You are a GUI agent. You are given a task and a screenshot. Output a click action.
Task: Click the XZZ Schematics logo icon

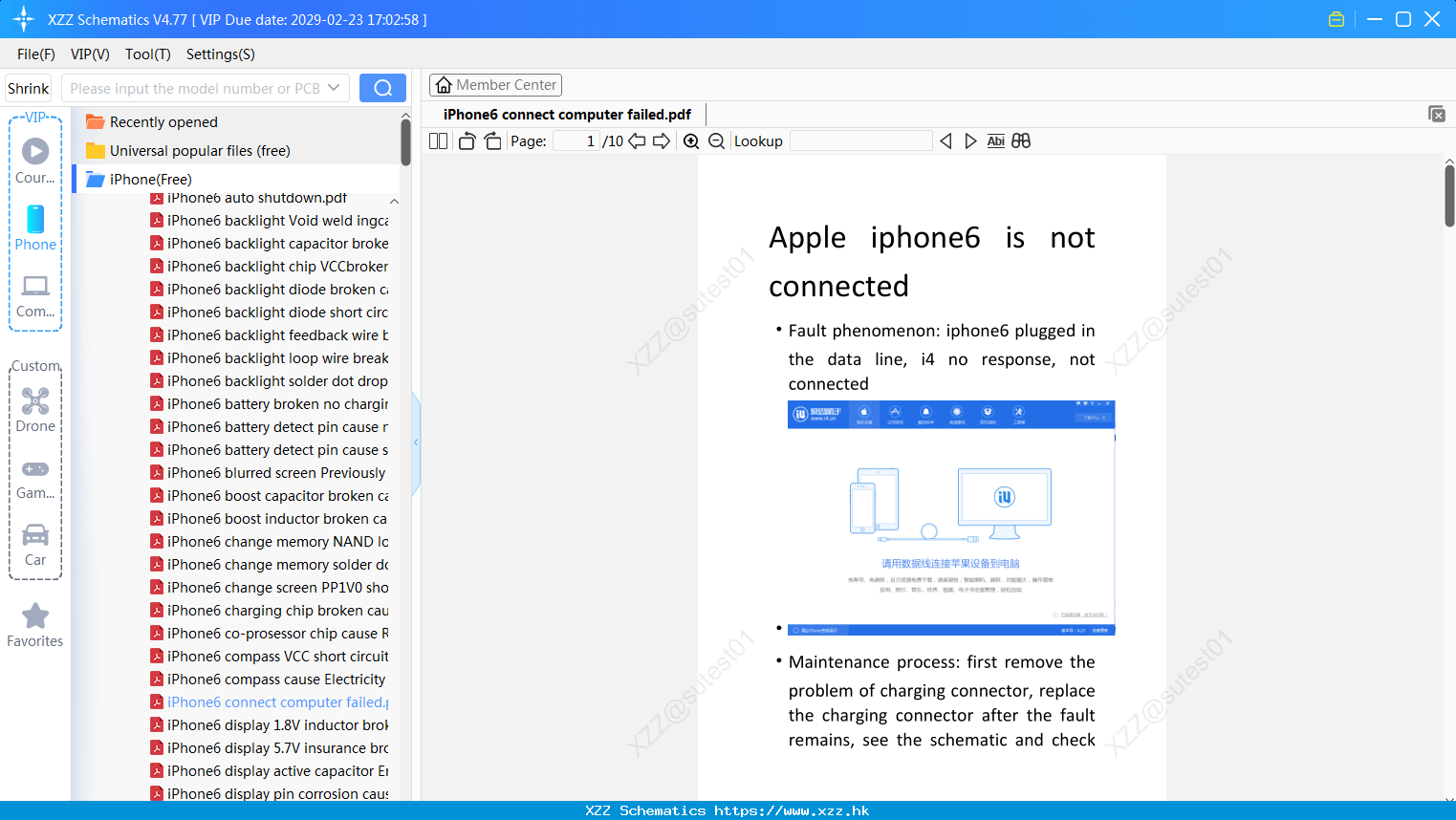pos(24,19)
